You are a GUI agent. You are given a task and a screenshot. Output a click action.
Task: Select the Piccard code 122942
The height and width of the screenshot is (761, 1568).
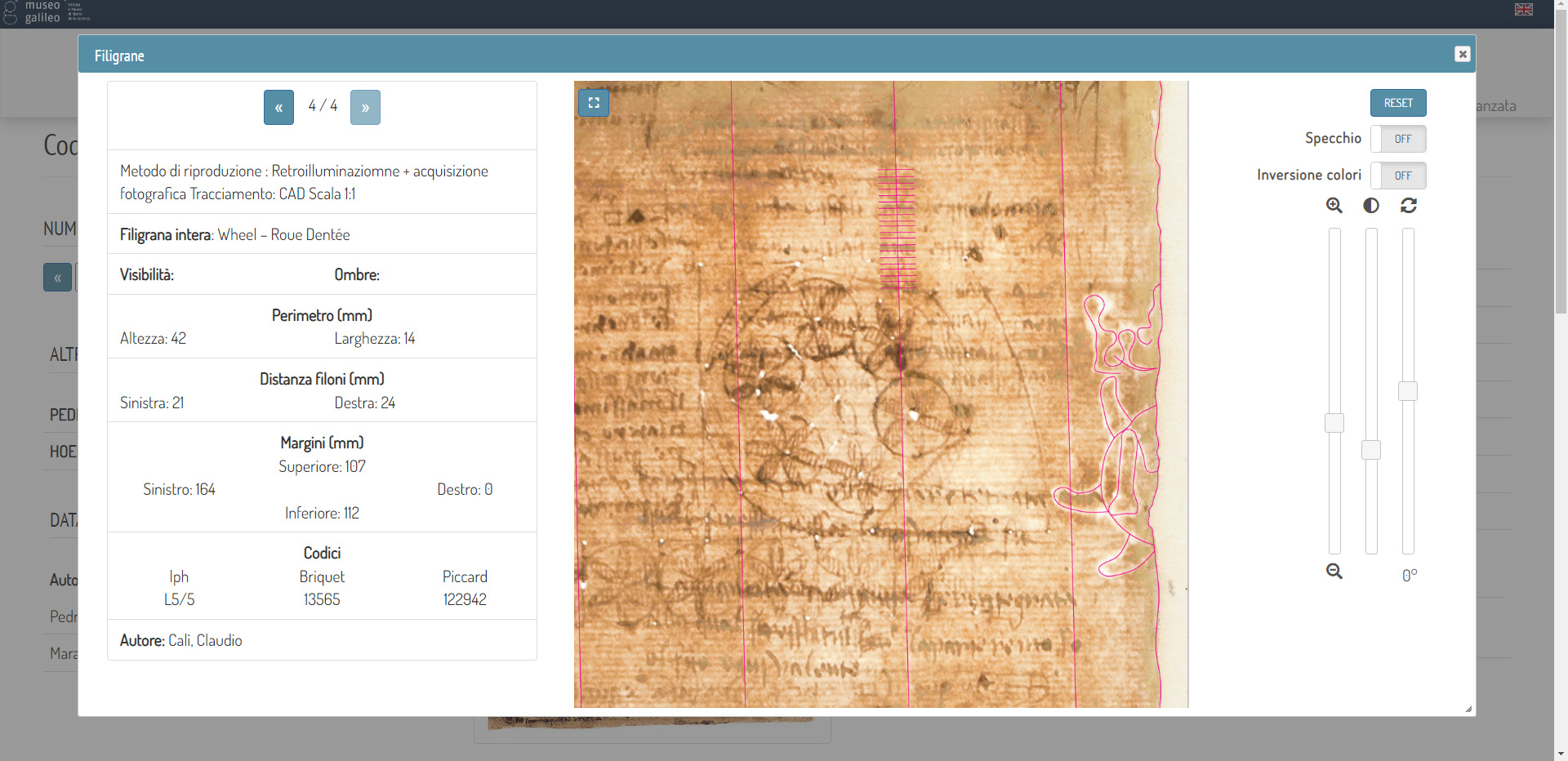(x=465, y=599)
